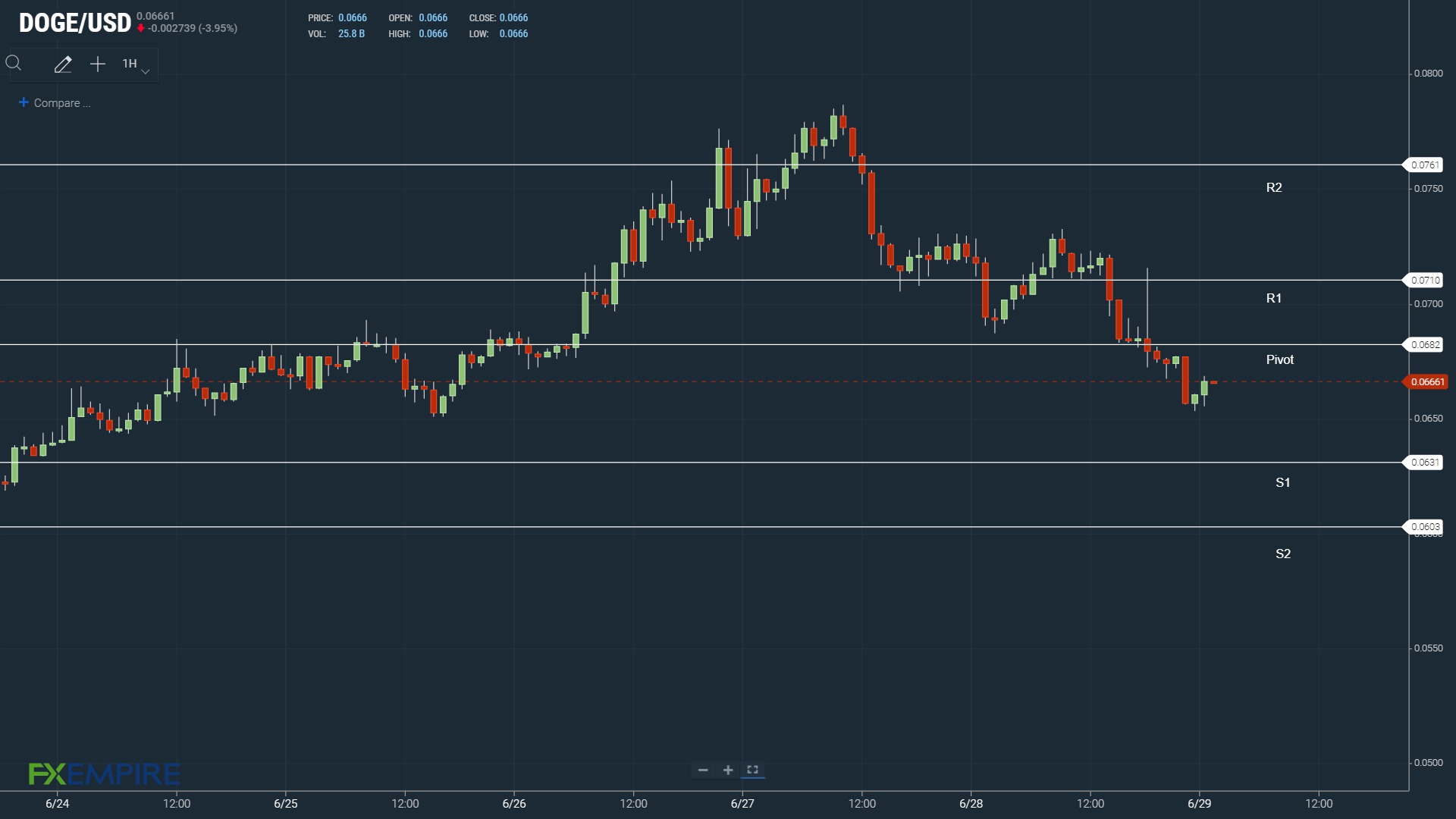Click the 6/27 date on time axis
The width and height of the screenshot is (1456, 819).
point(742,804)
